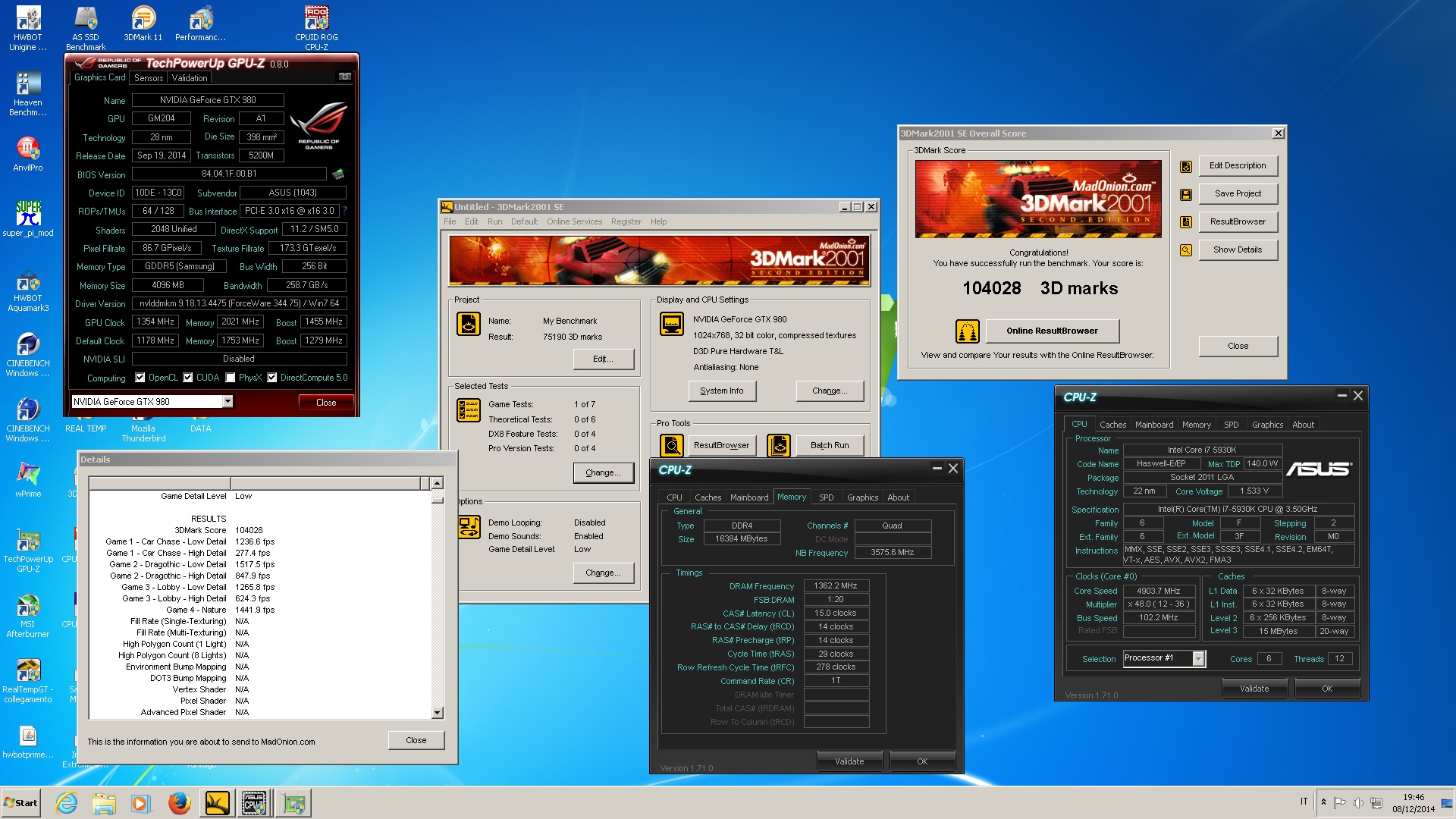The height and width of the screenshot is (819, 1456).
Task: Click Close button in Details window
Action: click(416, 741)
